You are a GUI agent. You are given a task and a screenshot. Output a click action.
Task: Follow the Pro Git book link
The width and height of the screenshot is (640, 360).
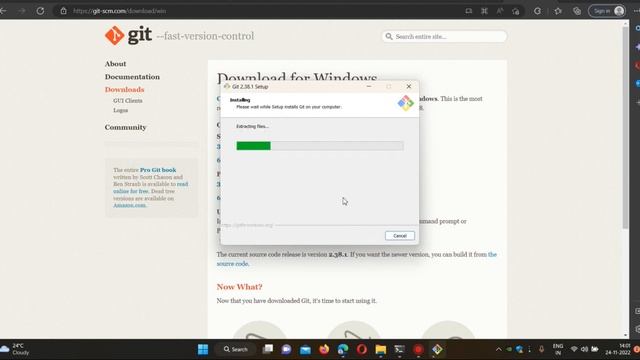[x=158, y=170]
